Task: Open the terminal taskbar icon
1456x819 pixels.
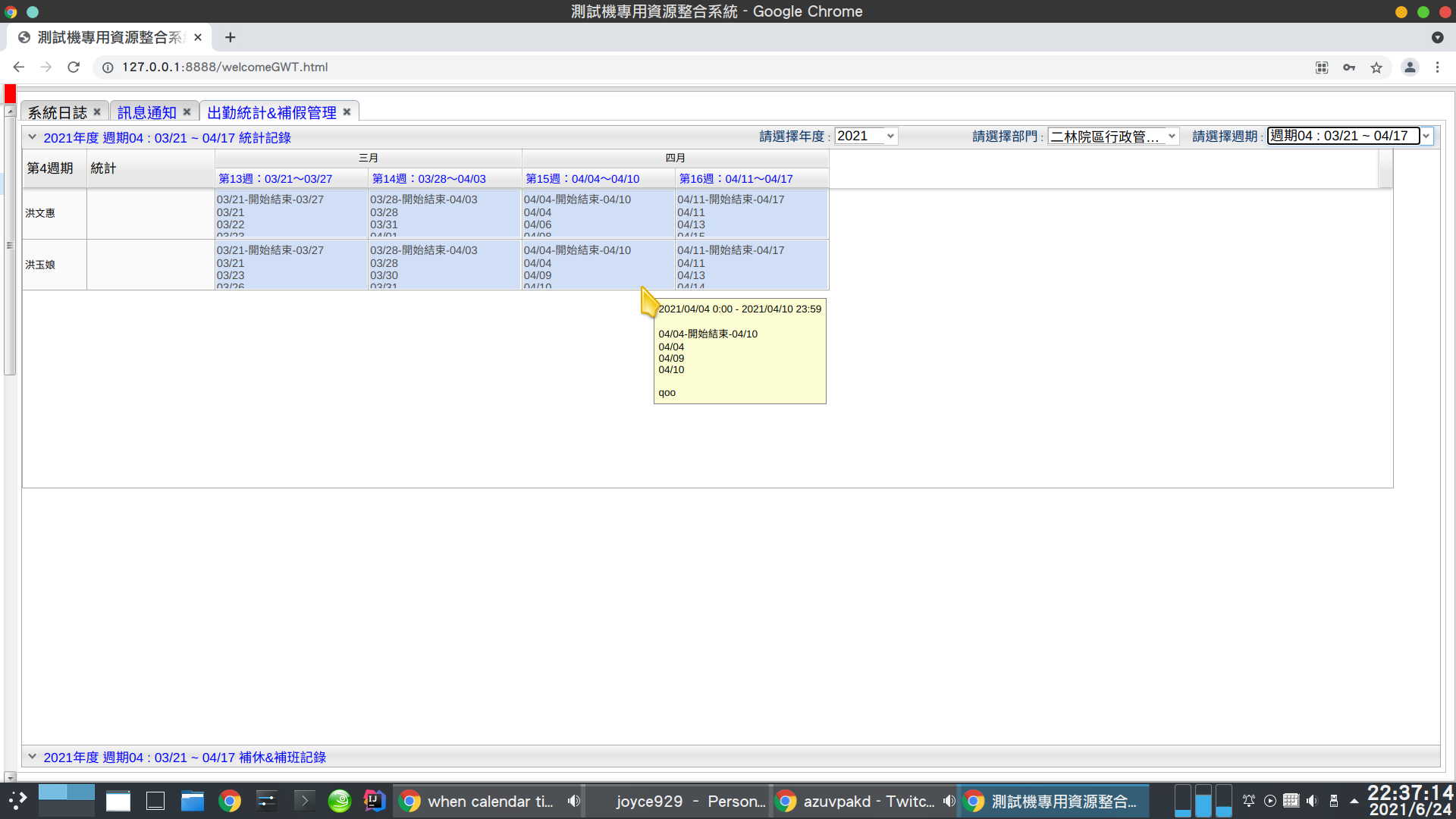Action: (x=304, y=801)
